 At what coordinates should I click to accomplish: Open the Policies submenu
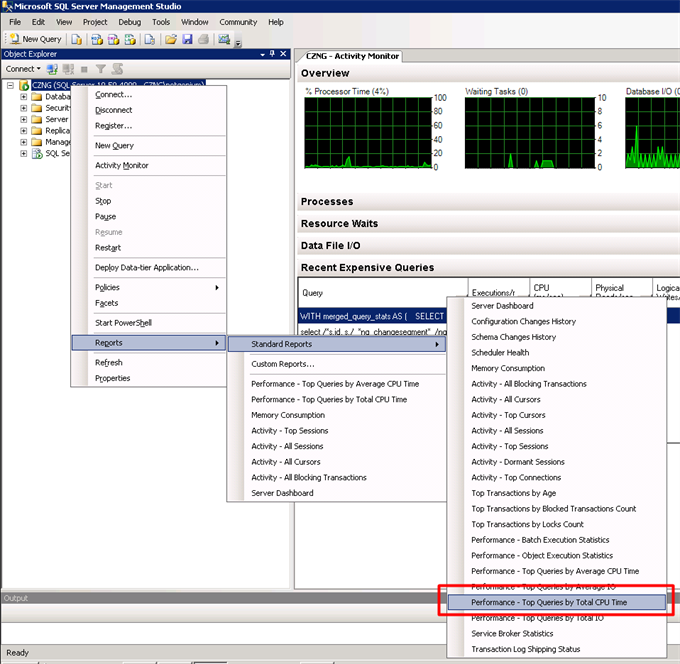[x=149, y=287]
